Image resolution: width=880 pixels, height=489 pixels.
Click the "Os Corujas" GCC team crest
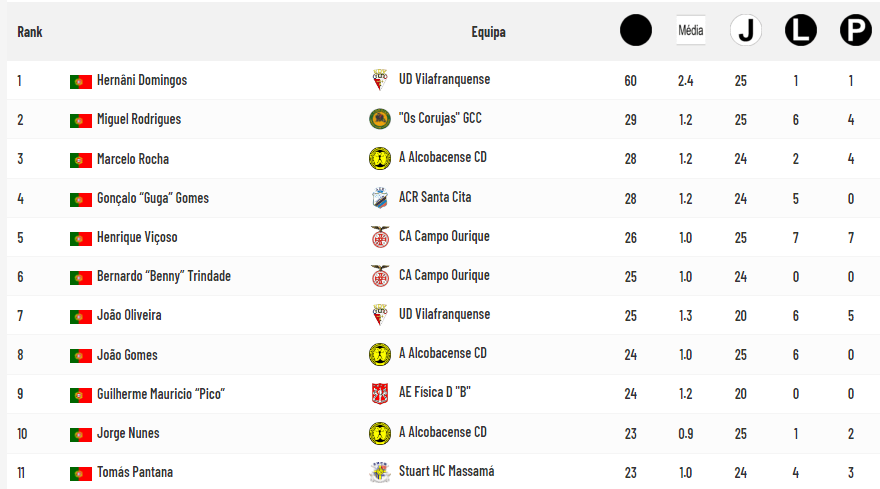380,119
